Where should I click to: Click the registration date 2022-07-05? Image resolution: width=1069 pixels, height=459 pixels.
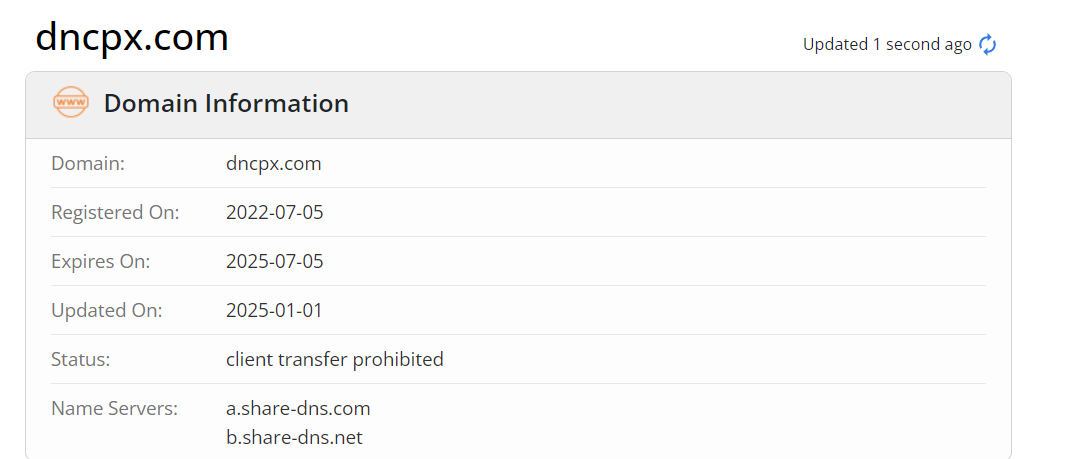275,212
